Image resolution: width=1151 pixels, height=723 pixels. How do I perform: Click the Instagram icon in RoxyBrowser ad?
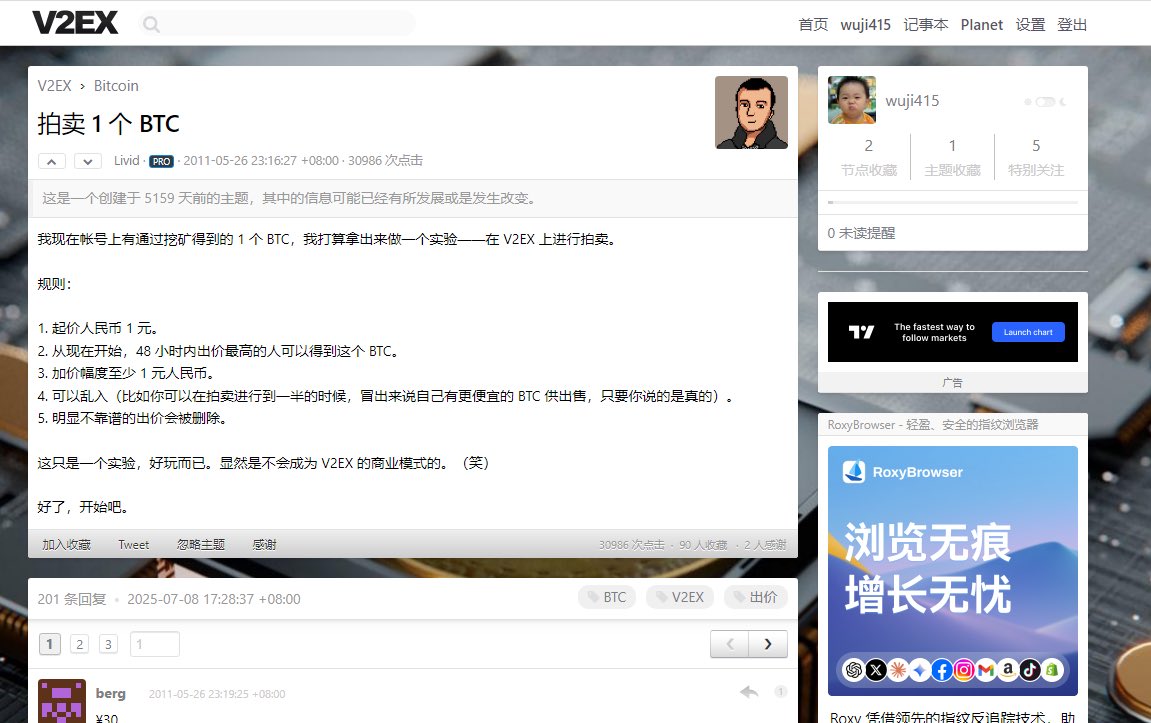click(964, 669)
